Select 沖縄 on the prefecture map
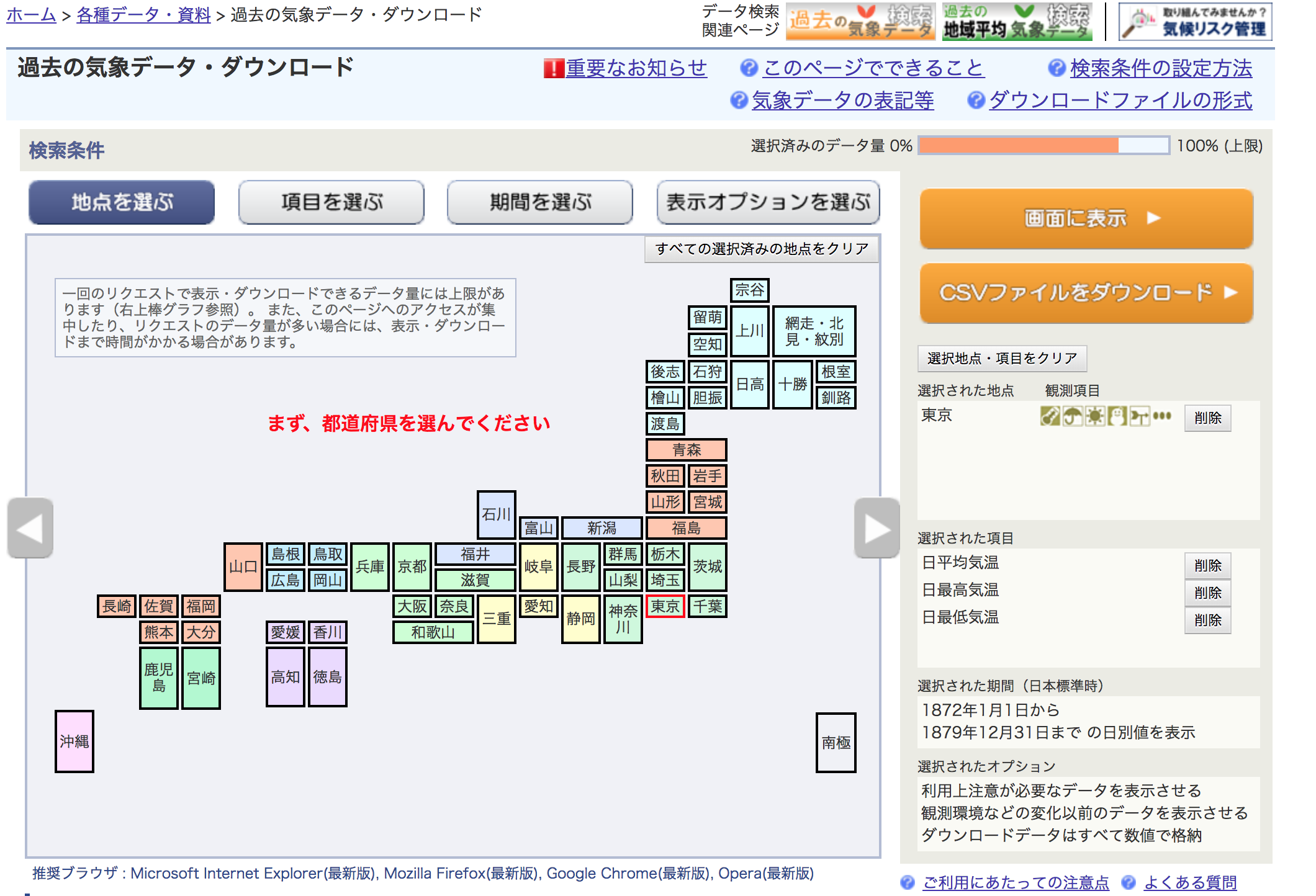Viewport: 1316px width, 896px height. tap(74, 741)
